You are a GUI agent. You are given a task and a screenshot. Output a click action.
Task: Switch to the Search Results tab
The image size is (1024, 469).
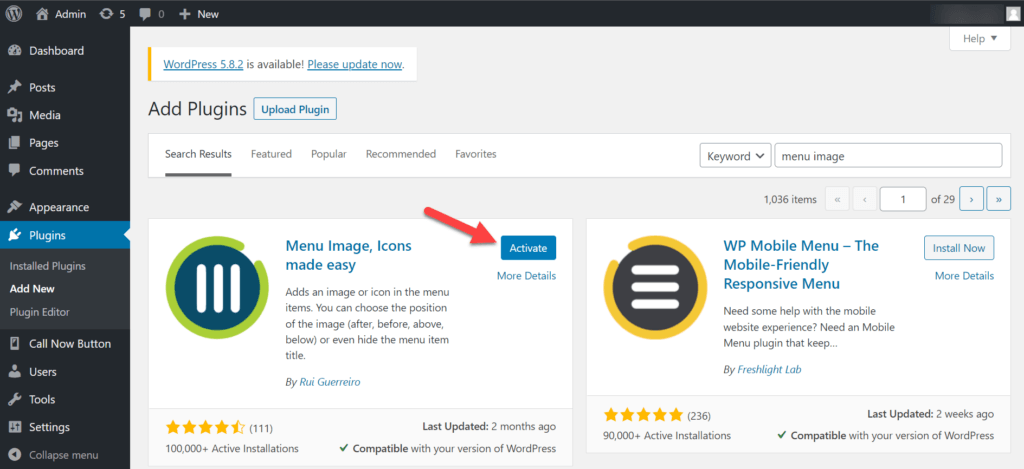coord(198,155)
